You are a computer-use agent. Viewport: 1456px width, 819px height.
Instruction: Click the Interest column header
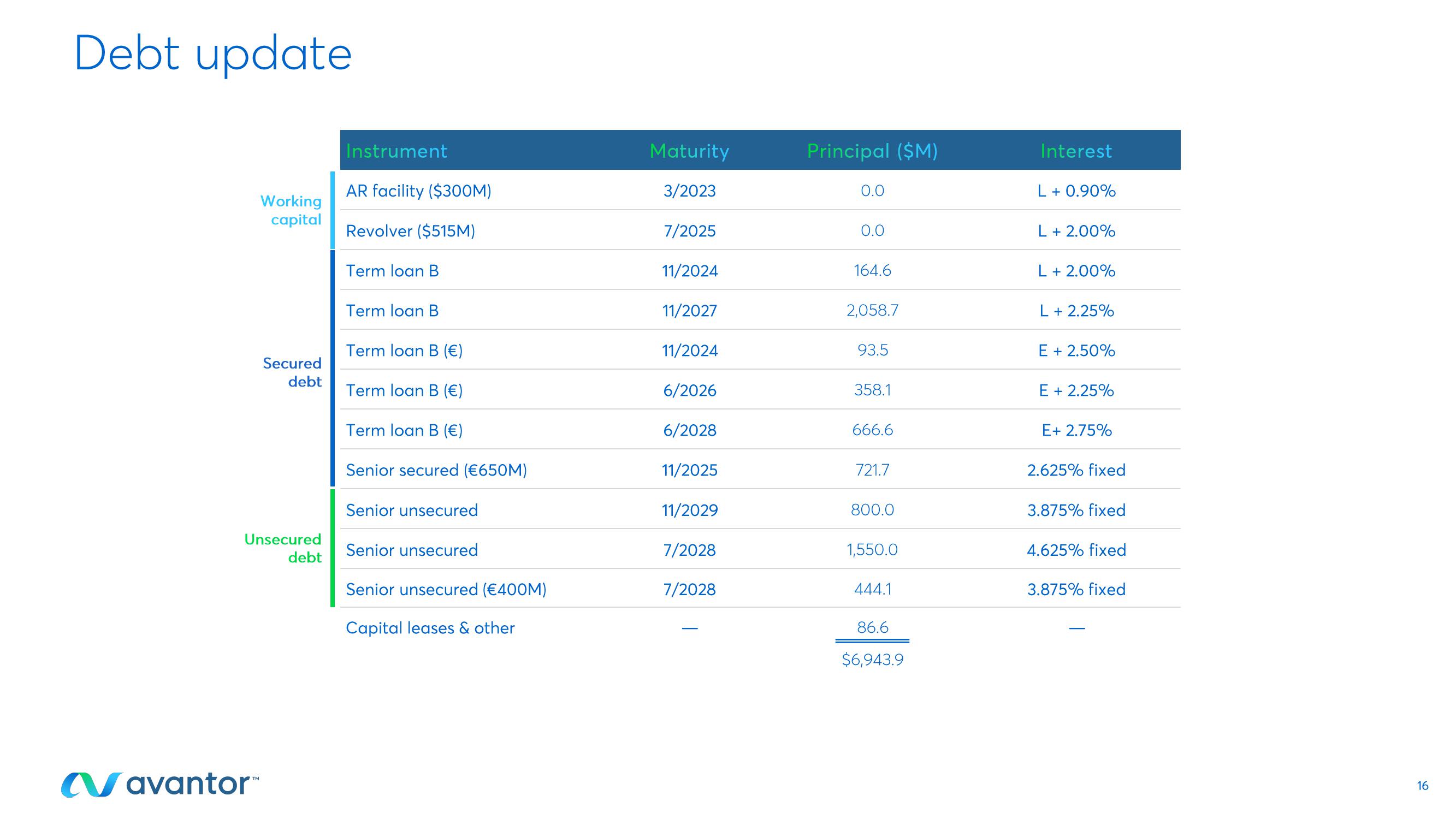1076,151
